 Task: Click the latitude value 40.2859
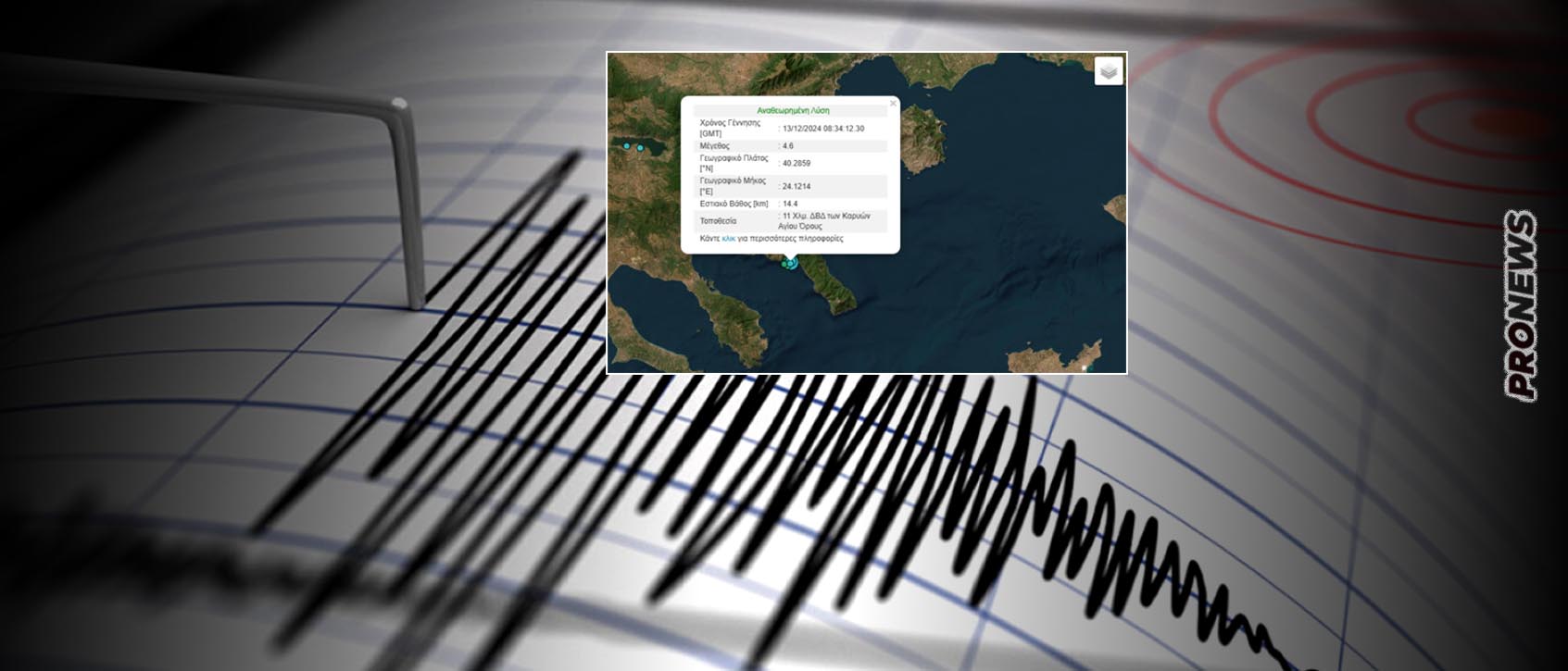pyautogui.click(x=796, y=164)
